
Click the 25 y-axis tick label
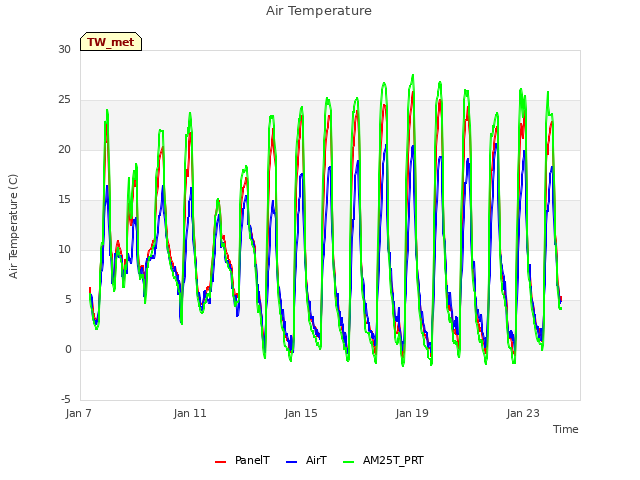pos(64,100)
